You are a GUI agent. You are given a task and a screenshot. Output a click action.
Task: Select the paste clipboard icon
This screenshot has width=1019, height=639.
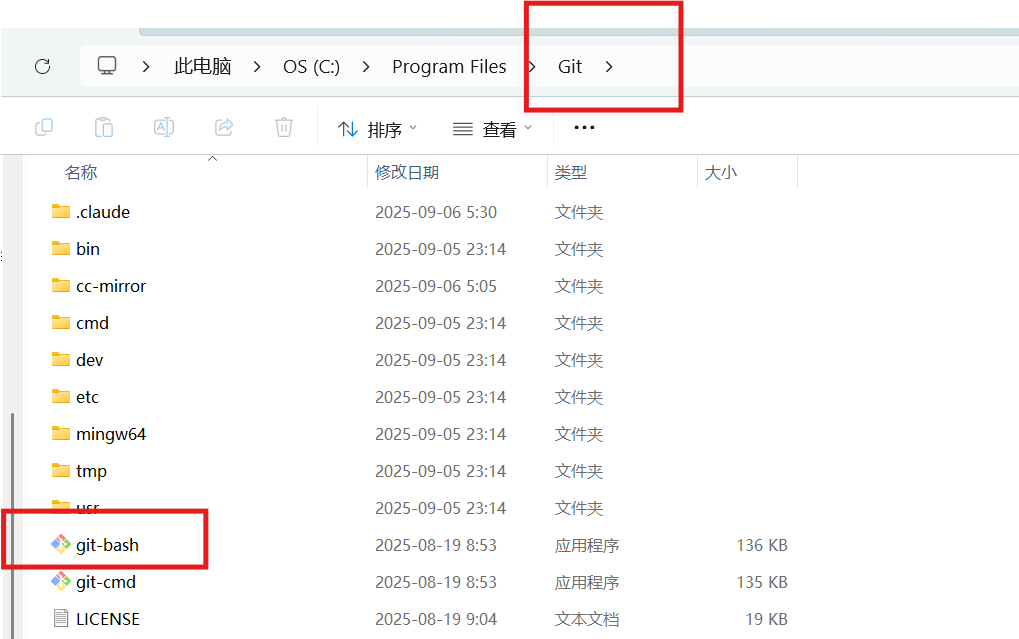104,127
